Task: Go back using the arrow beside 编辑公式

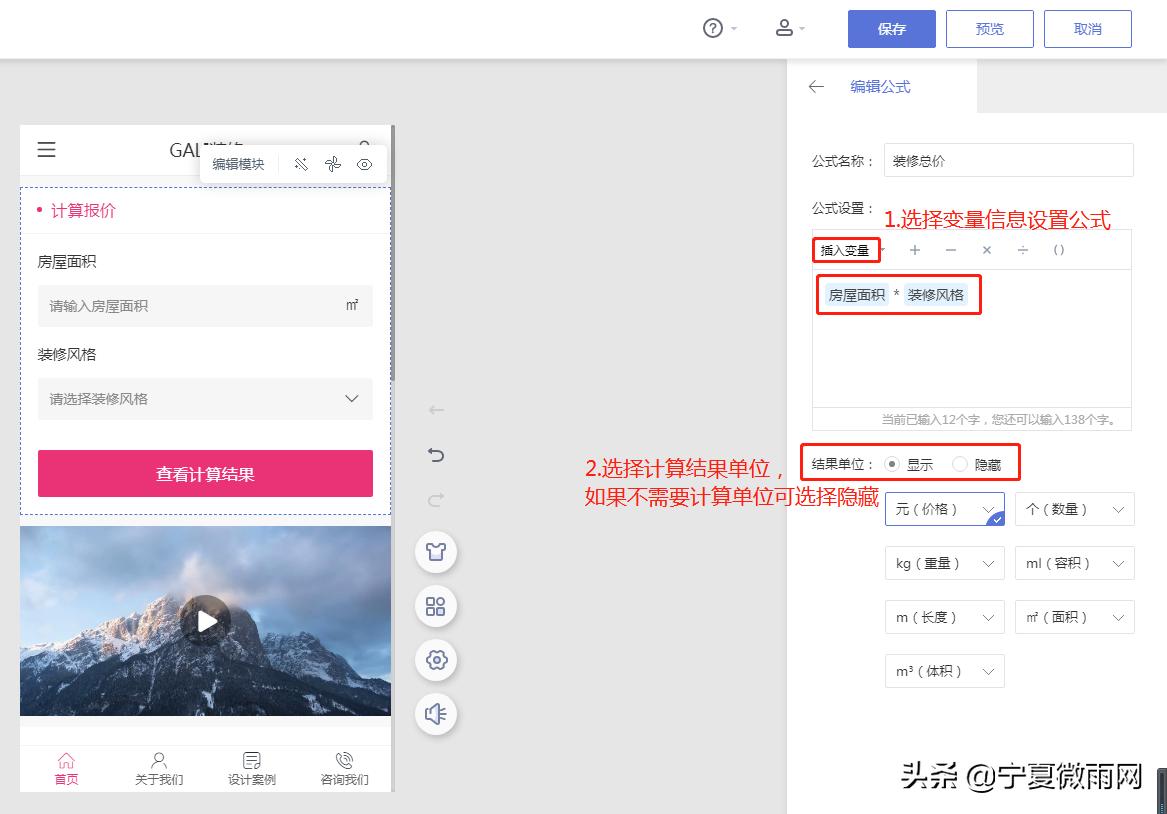Action: click(x=816, y=87)
